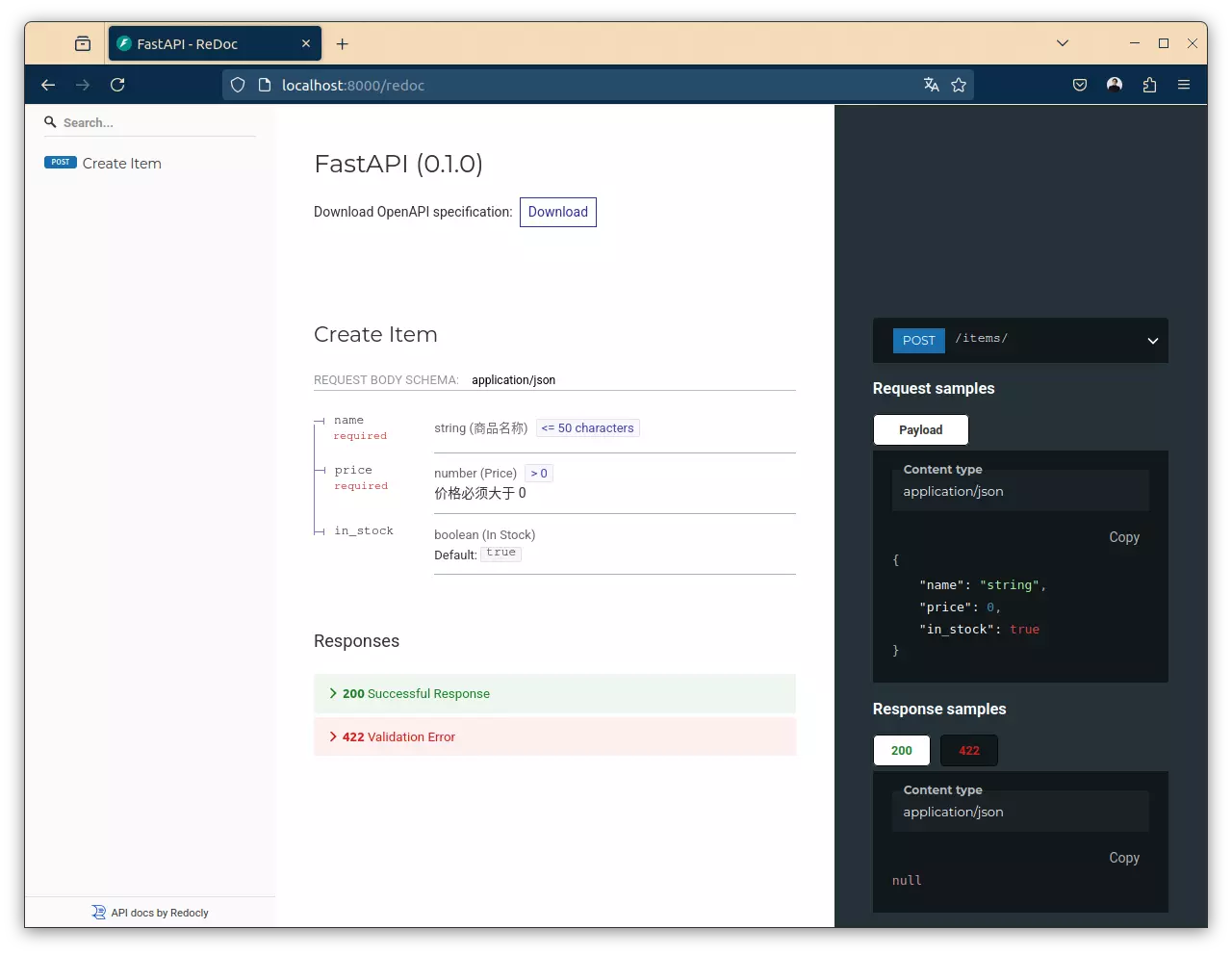This screenshot has height=955, width=1232.
Task: Click the FastAPI (0.1.0) title
Action: (x=398, y=164)
